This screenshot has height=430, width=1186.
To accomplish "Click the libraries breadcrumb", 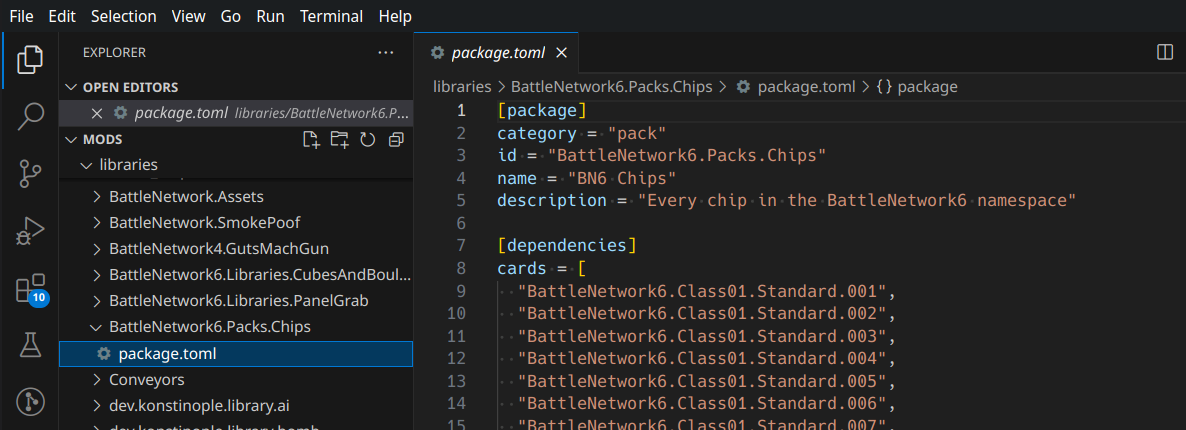I will point(462,87).
